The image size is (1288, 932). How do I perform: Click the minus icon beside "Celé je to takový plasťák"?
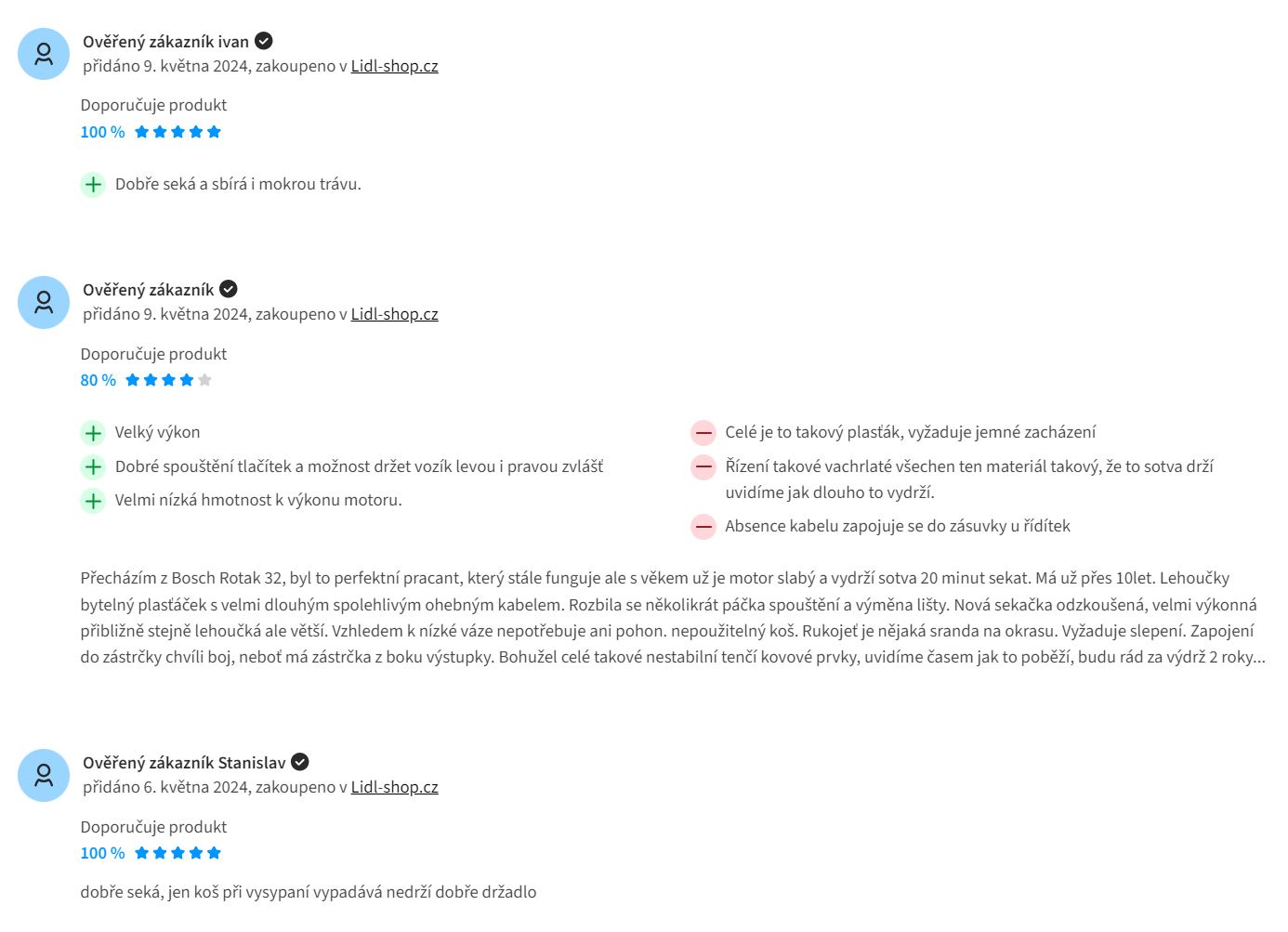pyautogui.click(x=703, y=432)
